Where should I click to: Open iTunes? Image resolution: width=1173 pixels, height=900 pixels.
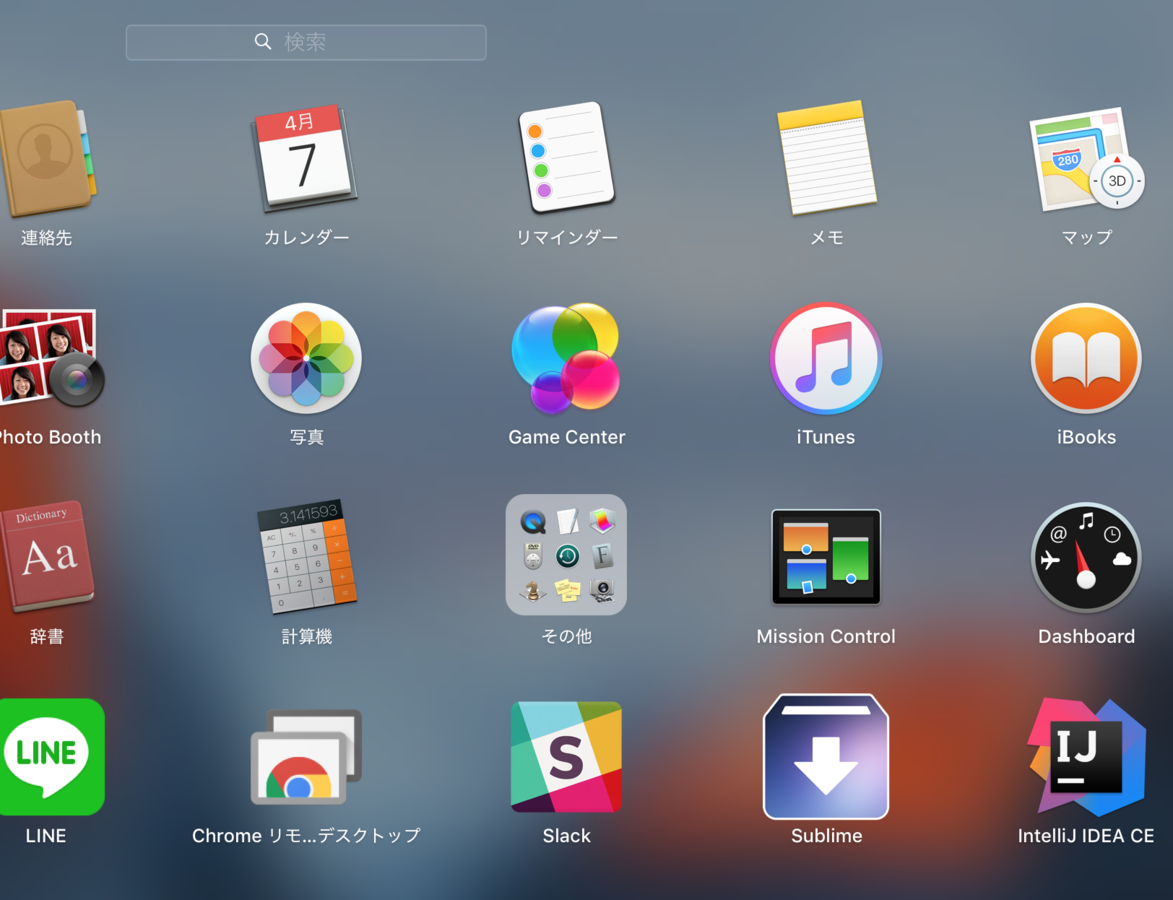[826, 358]
